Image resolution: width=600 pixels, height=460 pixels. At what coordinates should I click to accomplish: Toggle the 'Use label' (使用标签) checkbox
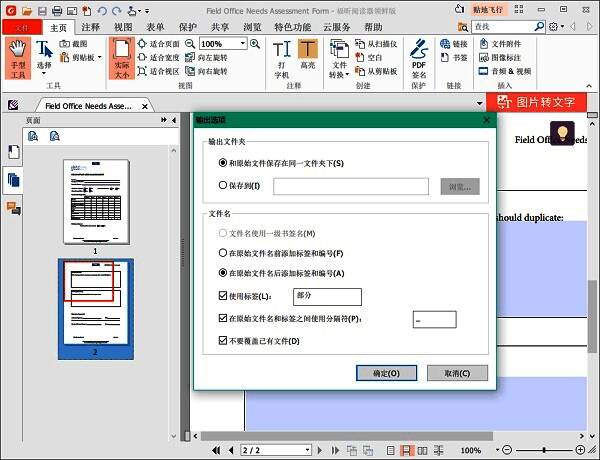click(x=223, y=296)
